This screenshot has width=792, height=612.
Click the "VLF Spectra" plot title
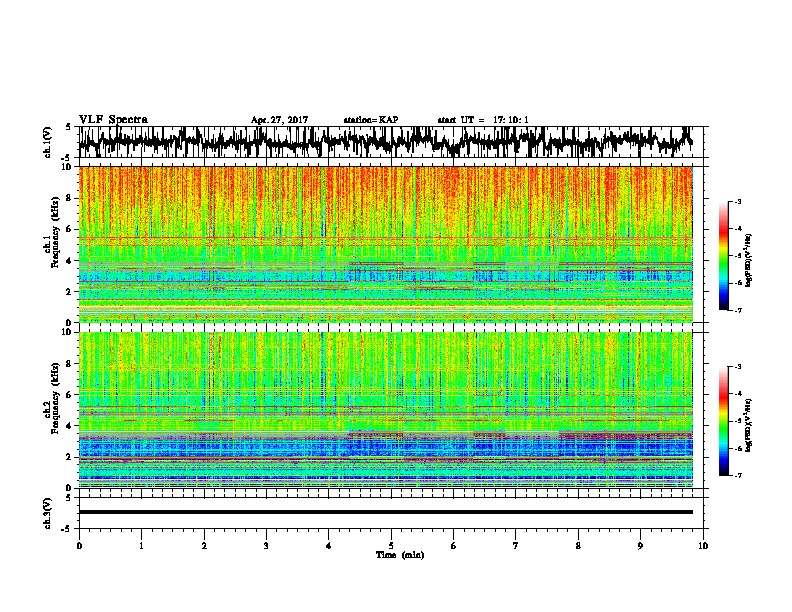point(113,119)
